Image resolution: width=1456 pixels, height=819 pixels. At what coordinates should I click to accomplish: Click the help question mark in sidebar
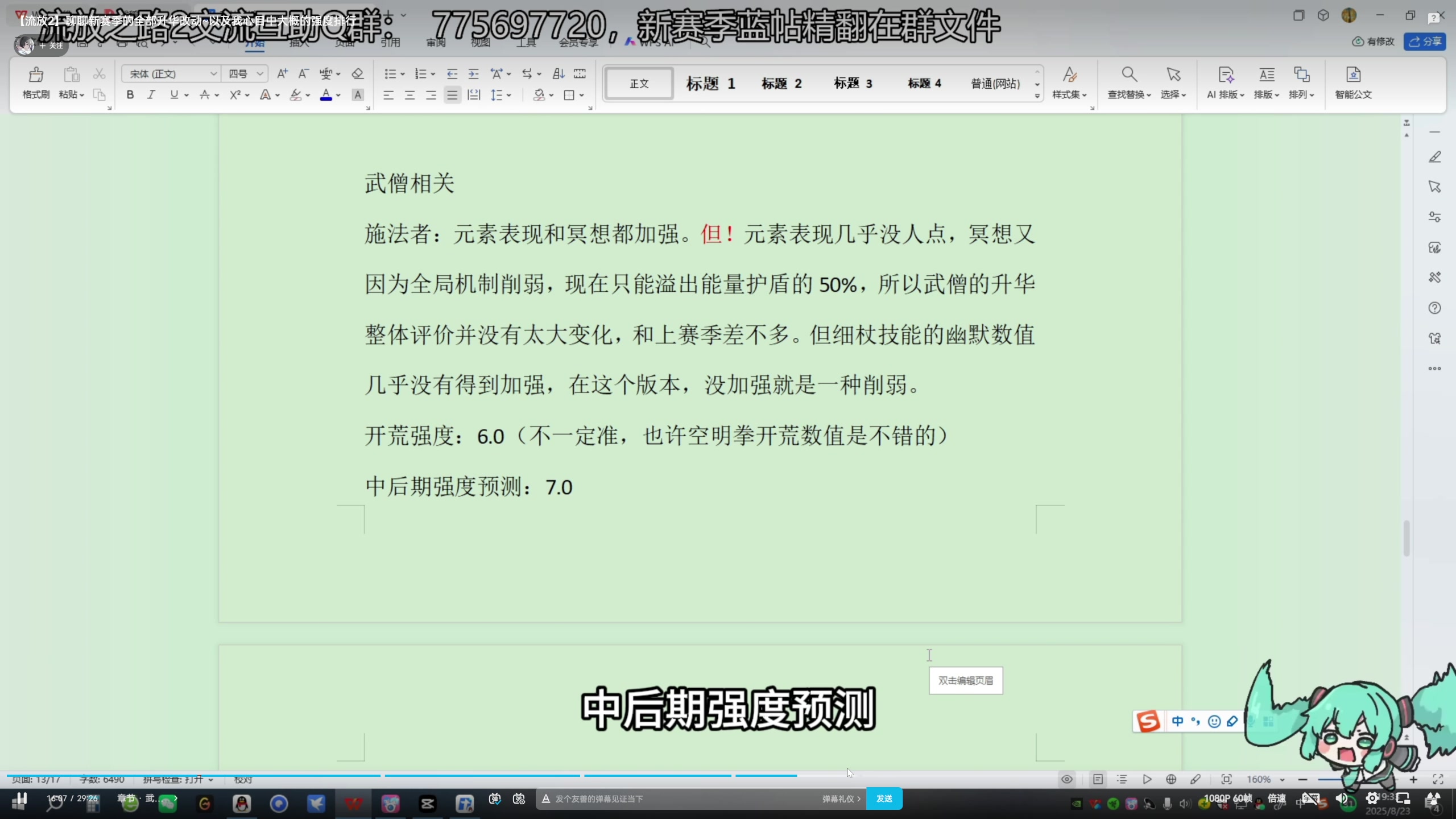pos(1434,308)
